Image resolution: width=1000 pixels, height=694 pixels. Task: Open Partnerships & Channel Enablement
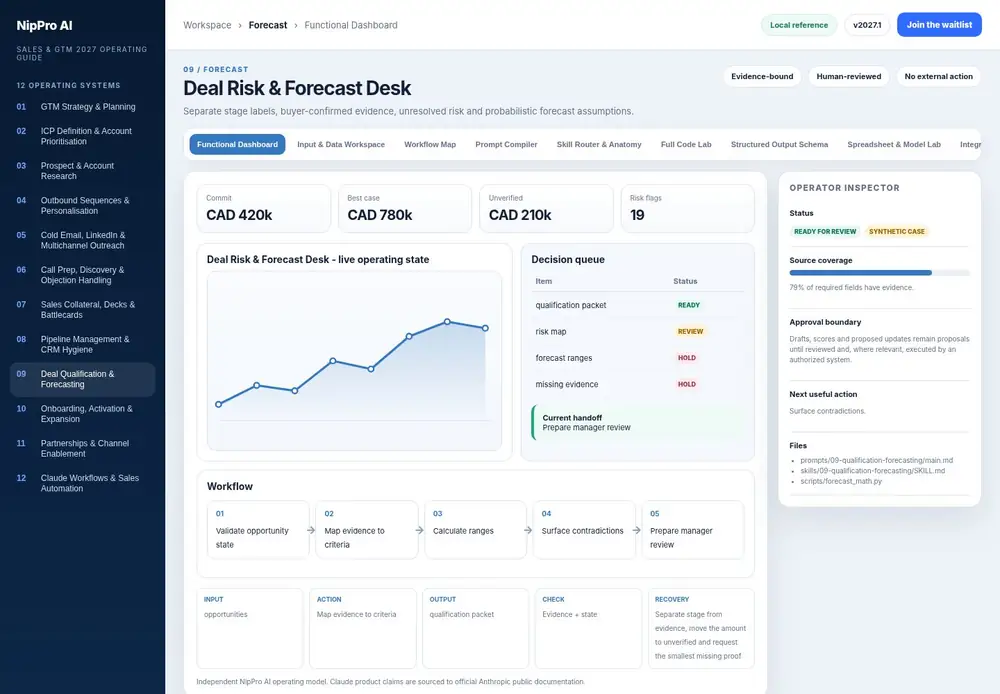(x=82, y=448)
